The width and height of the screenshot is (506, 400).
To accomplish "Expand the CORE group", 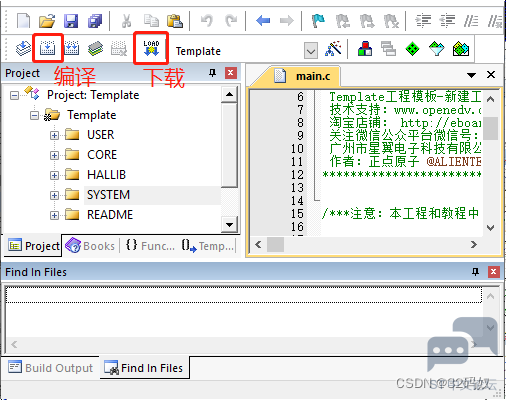I will click(54, 156).
